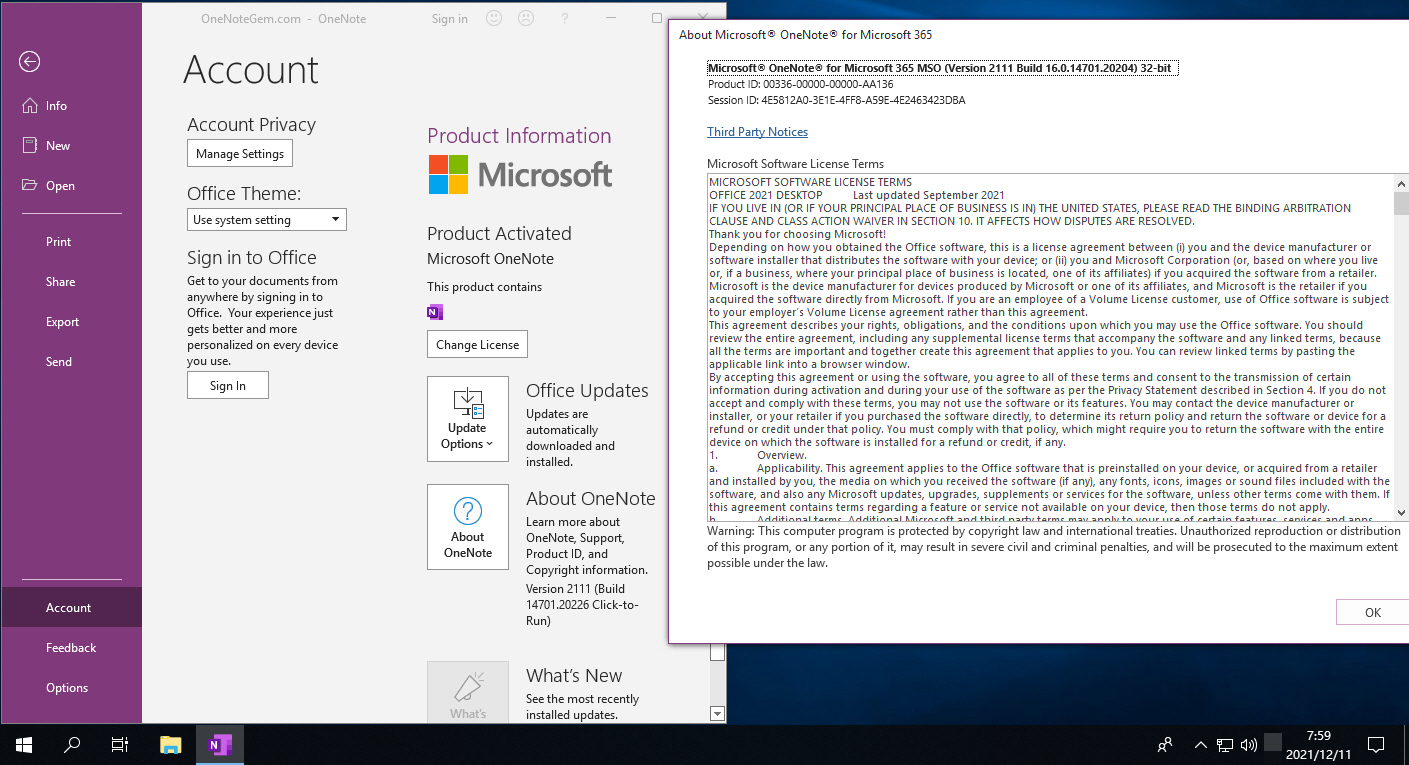Click the network icon in system tray
This screenshot has height=765, width=1409.
click(x=1225, y=745)
